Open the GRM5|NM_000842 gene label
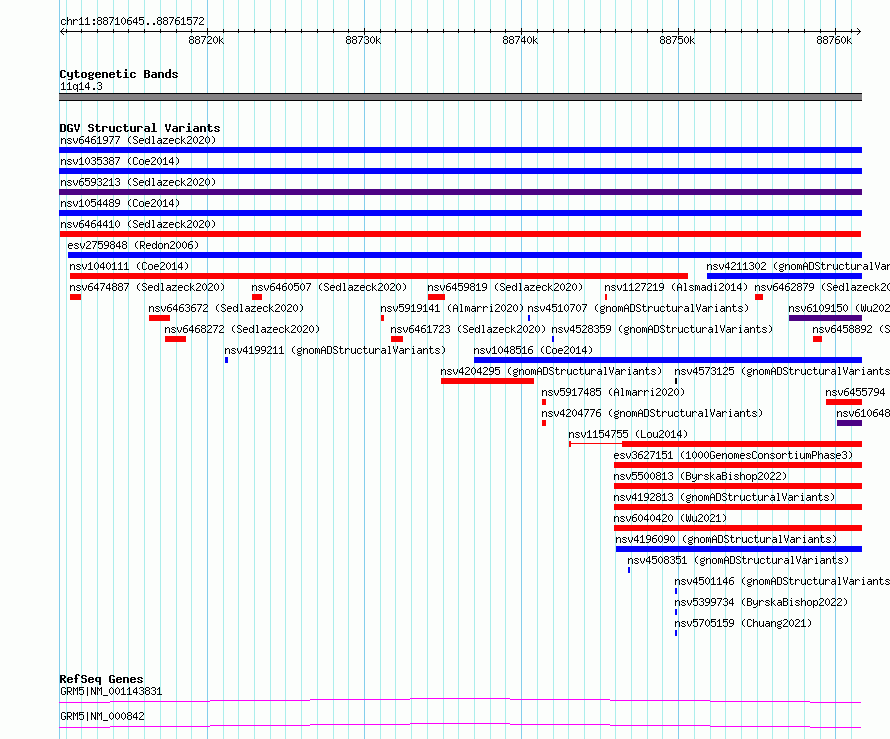The image size is (890, 739). pos(102,716)
